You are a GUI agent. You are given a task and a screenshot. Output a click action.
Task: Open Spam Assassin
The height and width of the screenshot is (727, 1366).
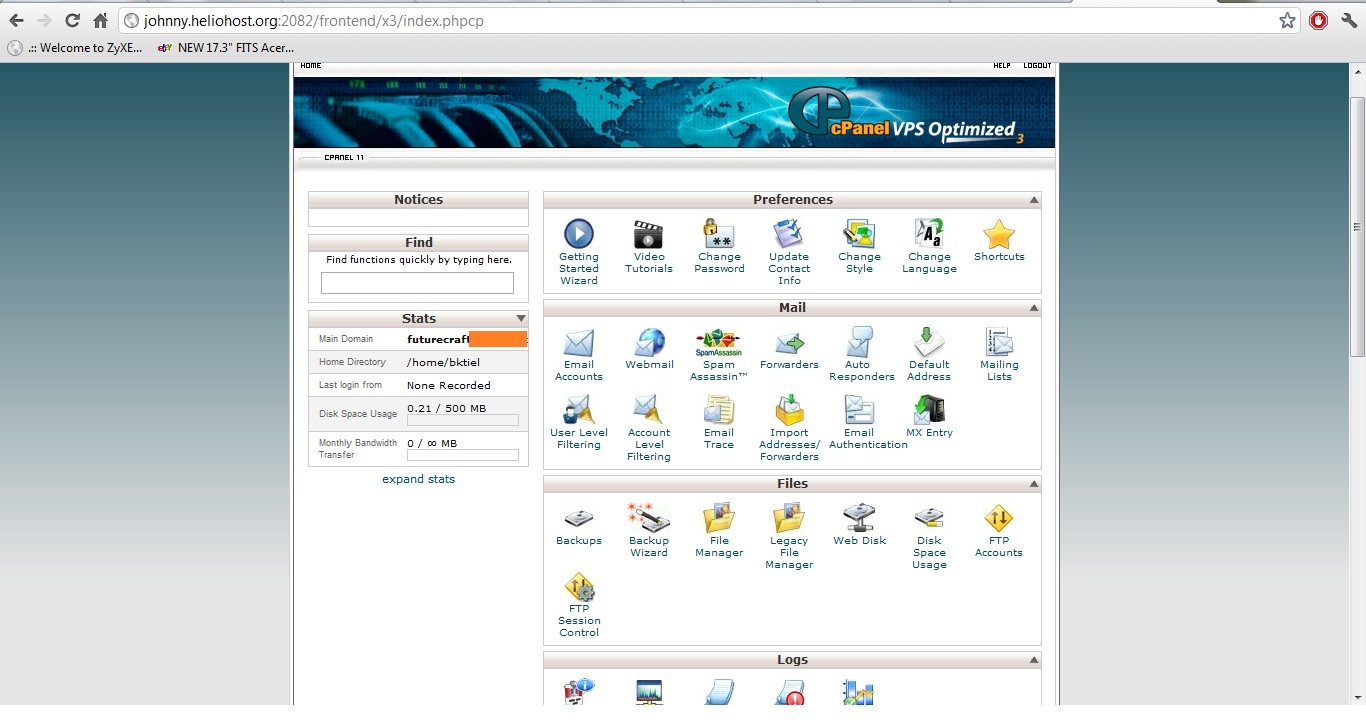pos(719,355)
